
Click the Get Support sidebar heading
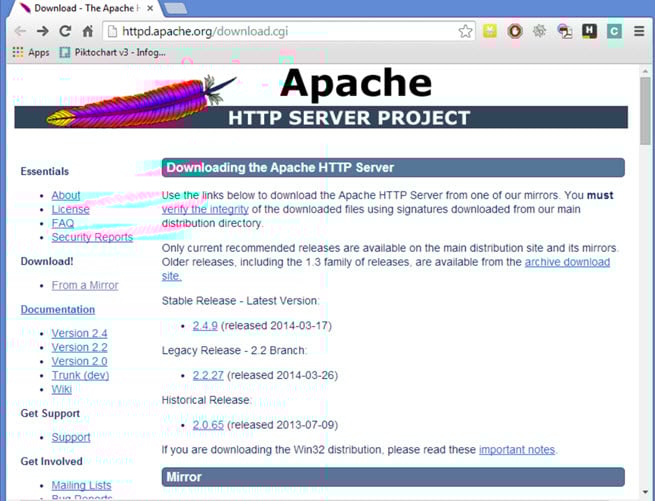click(x=50, y=413)
